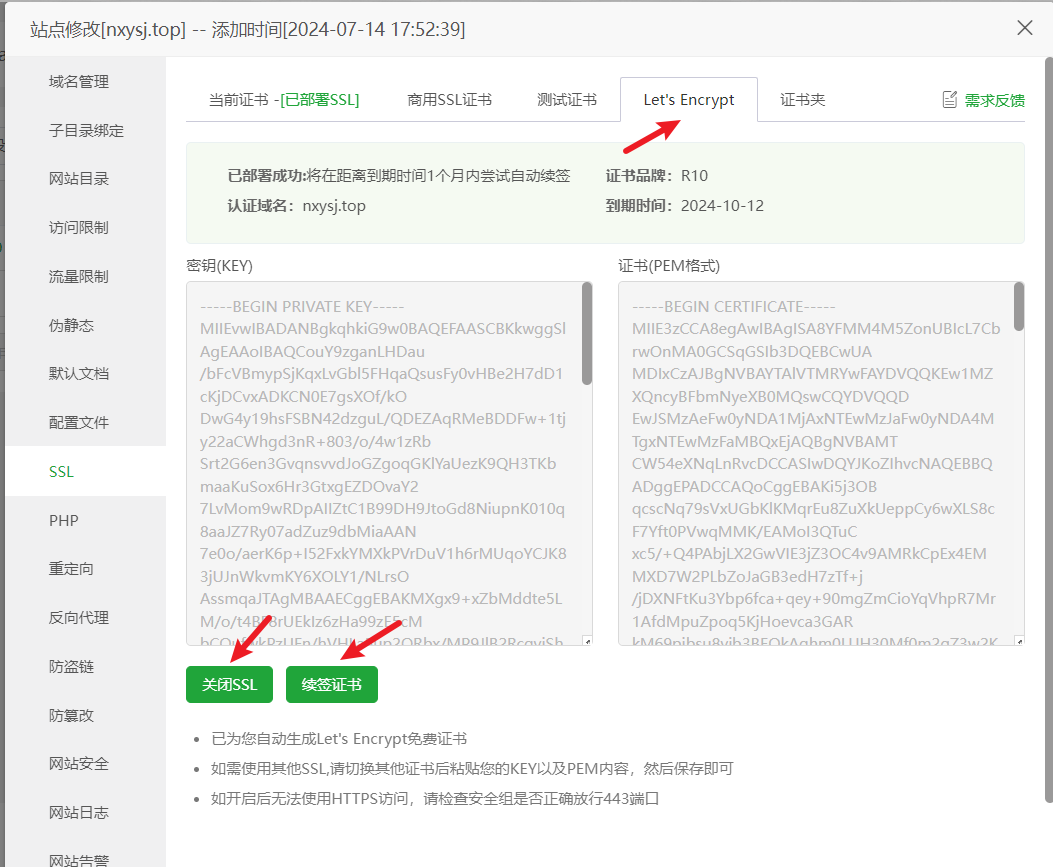
Task: Open 子目录绑定 in sidebar
Action: (x=86, y=131)
